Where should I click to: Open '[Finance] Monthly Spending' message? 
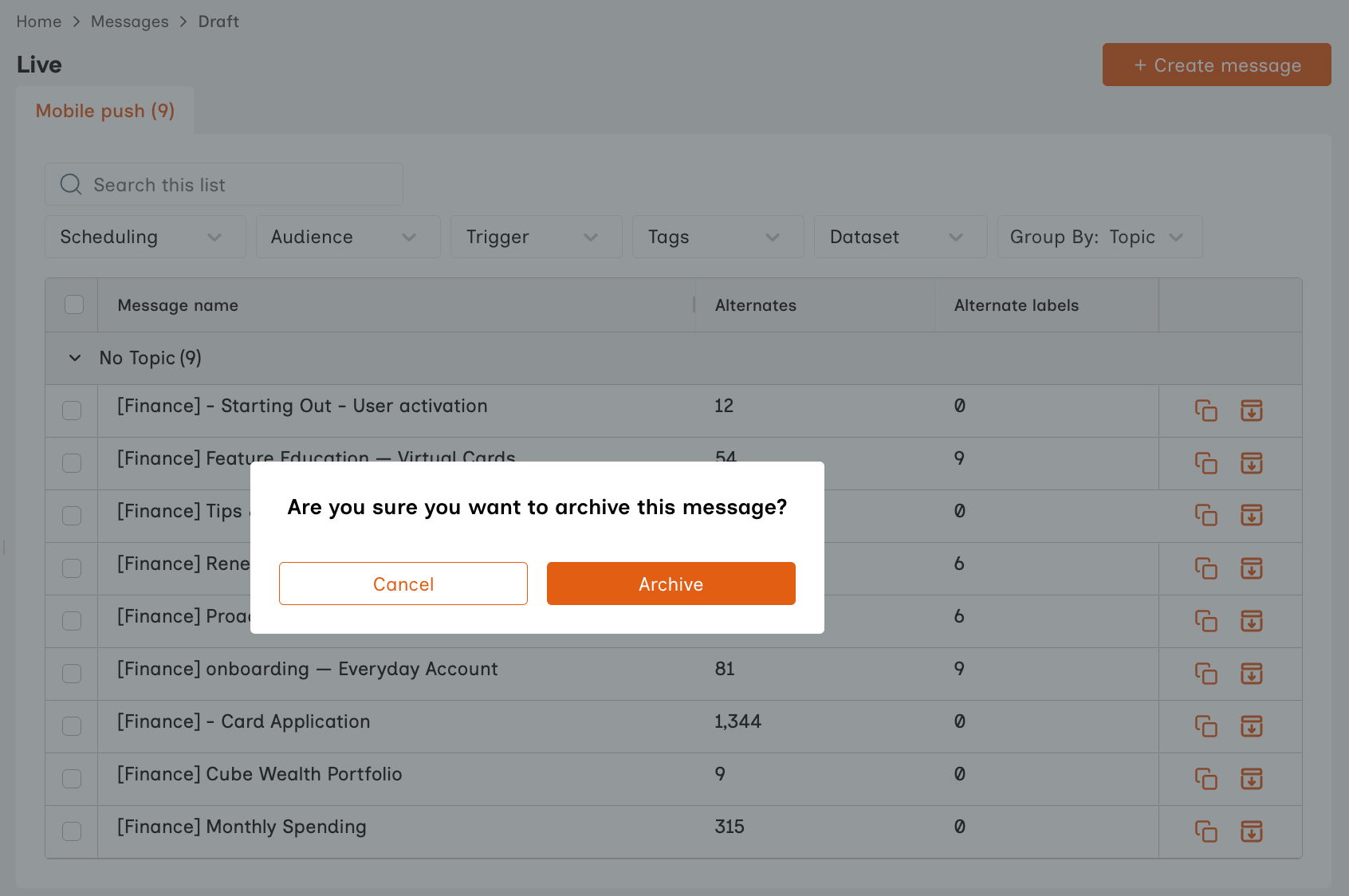point(242,827)
